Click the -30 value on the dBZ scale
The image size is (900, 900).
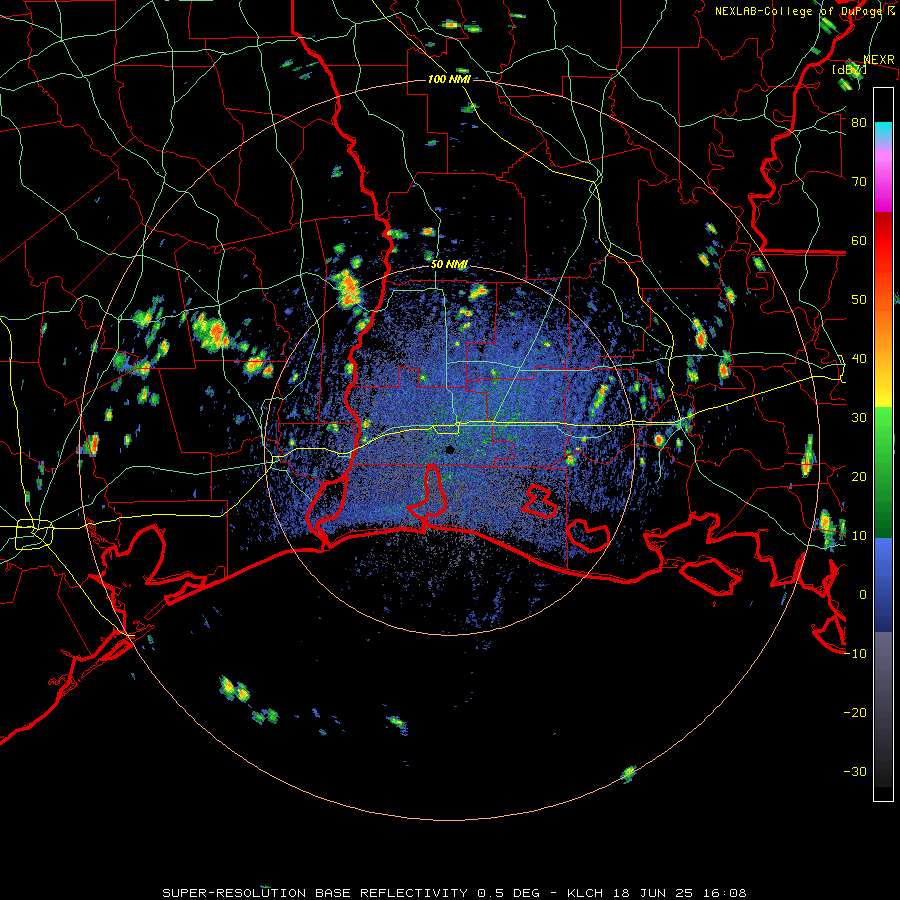click(x=855, y=771)
